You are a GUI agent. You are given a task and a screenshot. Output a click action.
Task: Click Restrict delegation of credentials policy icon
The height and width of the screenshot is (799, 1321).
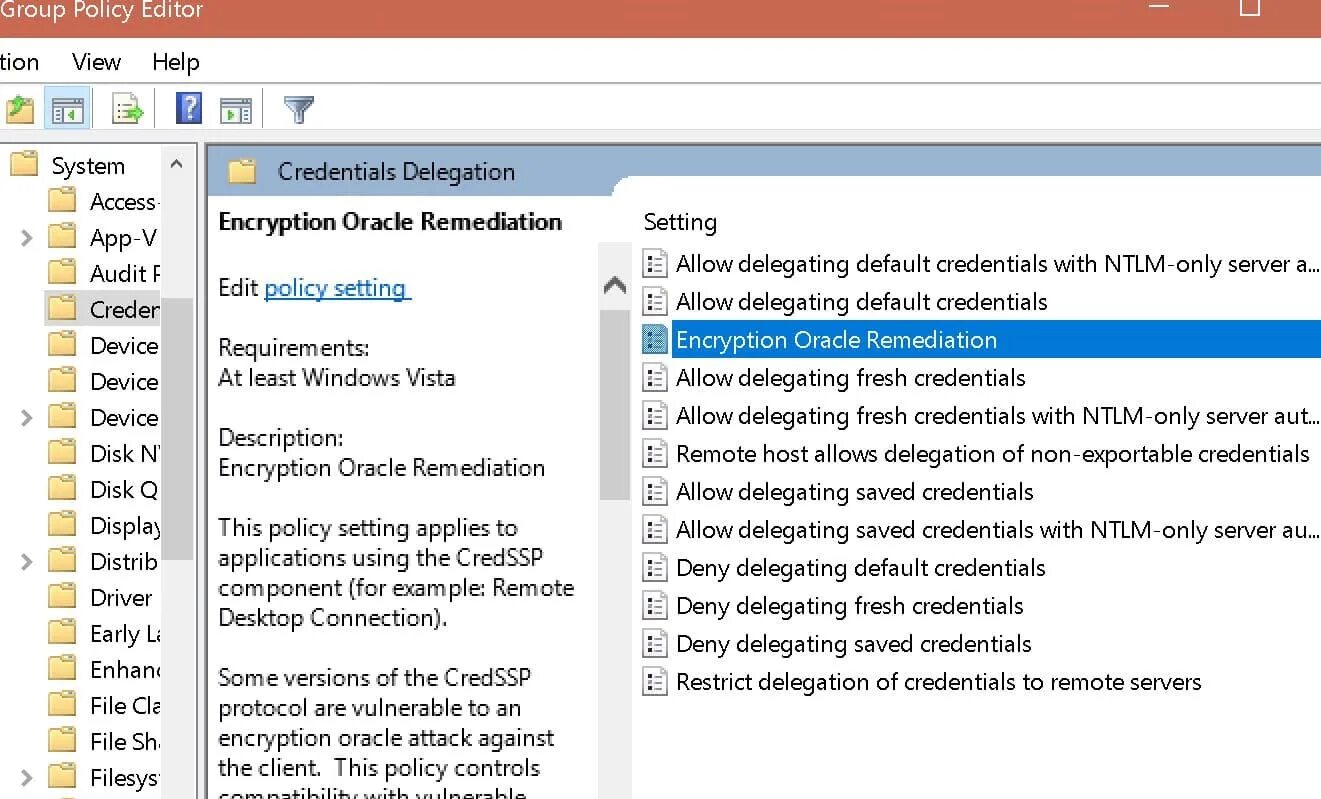point(654,682)
